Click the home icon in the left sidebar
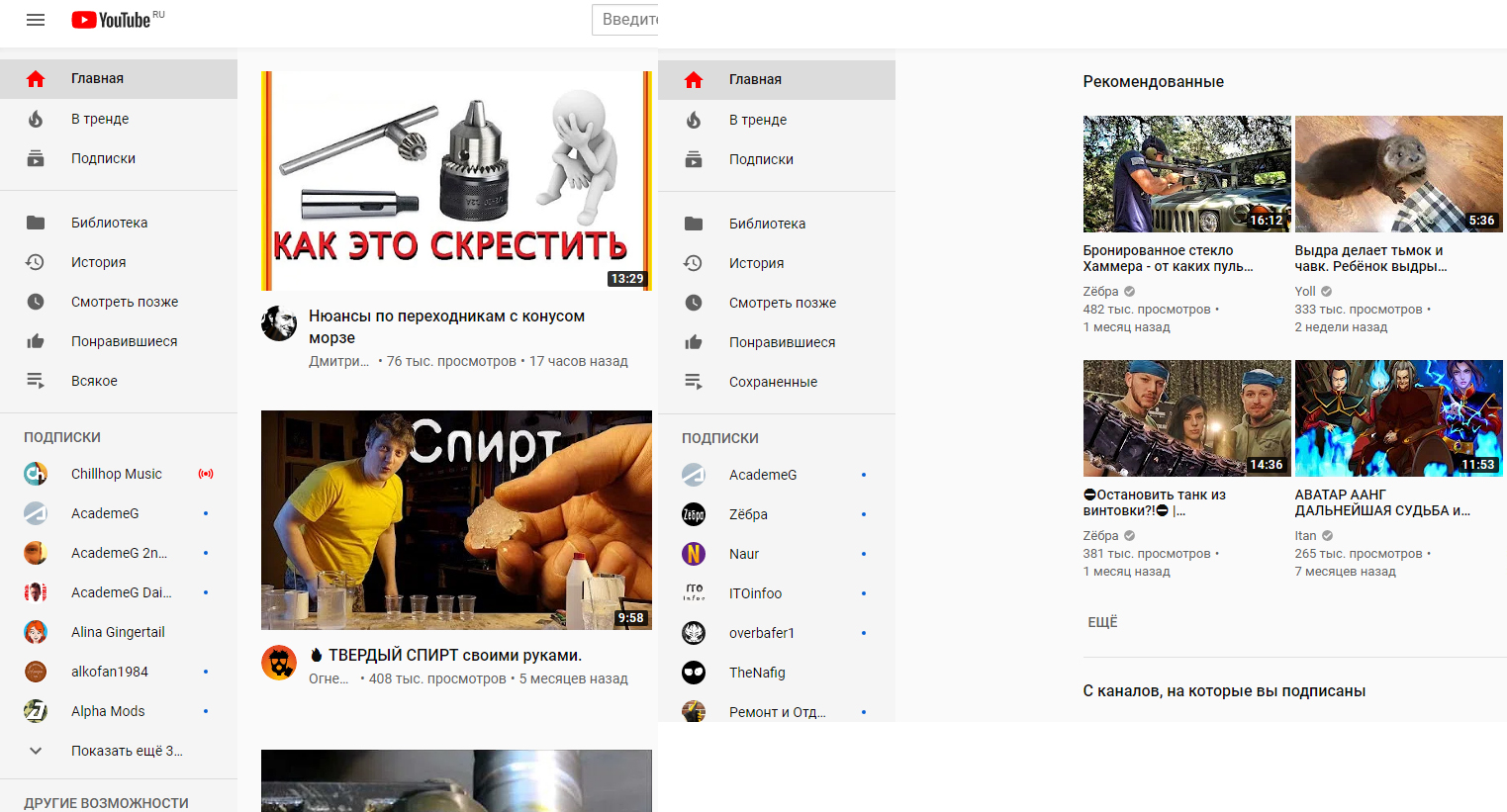The image size is (1507, 812). (36, 79)
